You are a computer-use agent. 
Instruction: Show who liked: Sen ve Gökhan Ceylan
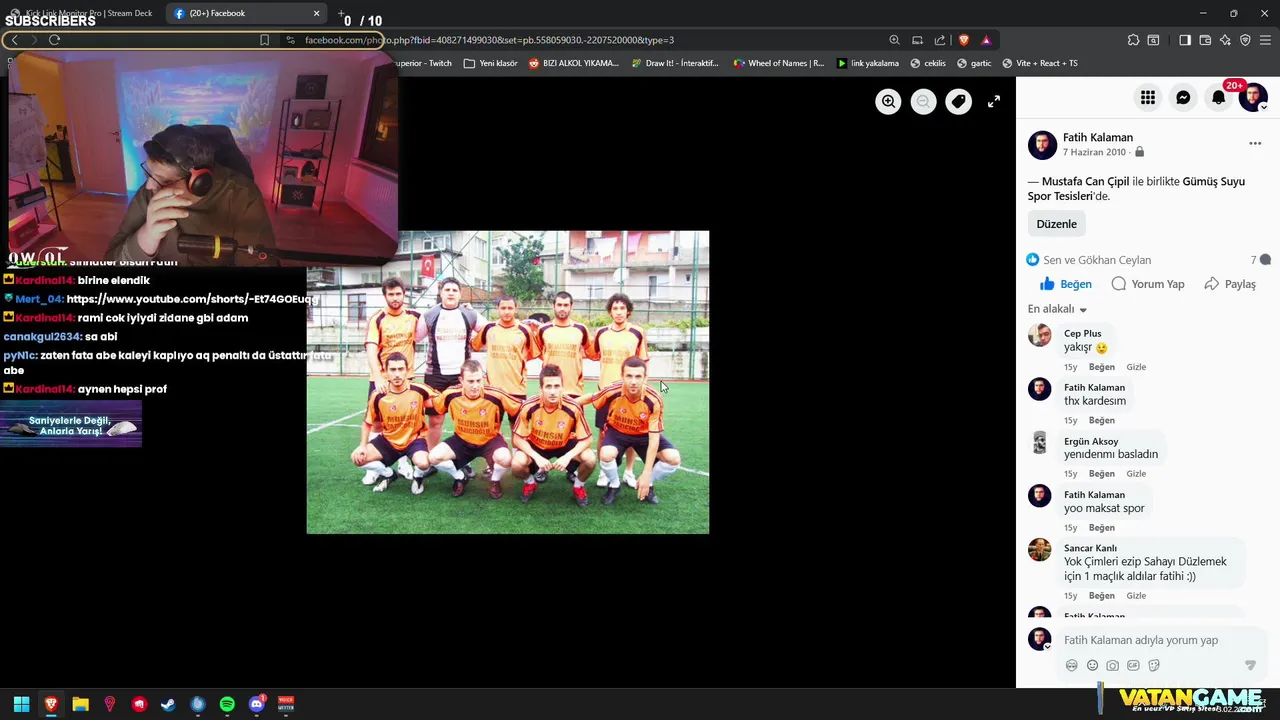coord(1097,260)
